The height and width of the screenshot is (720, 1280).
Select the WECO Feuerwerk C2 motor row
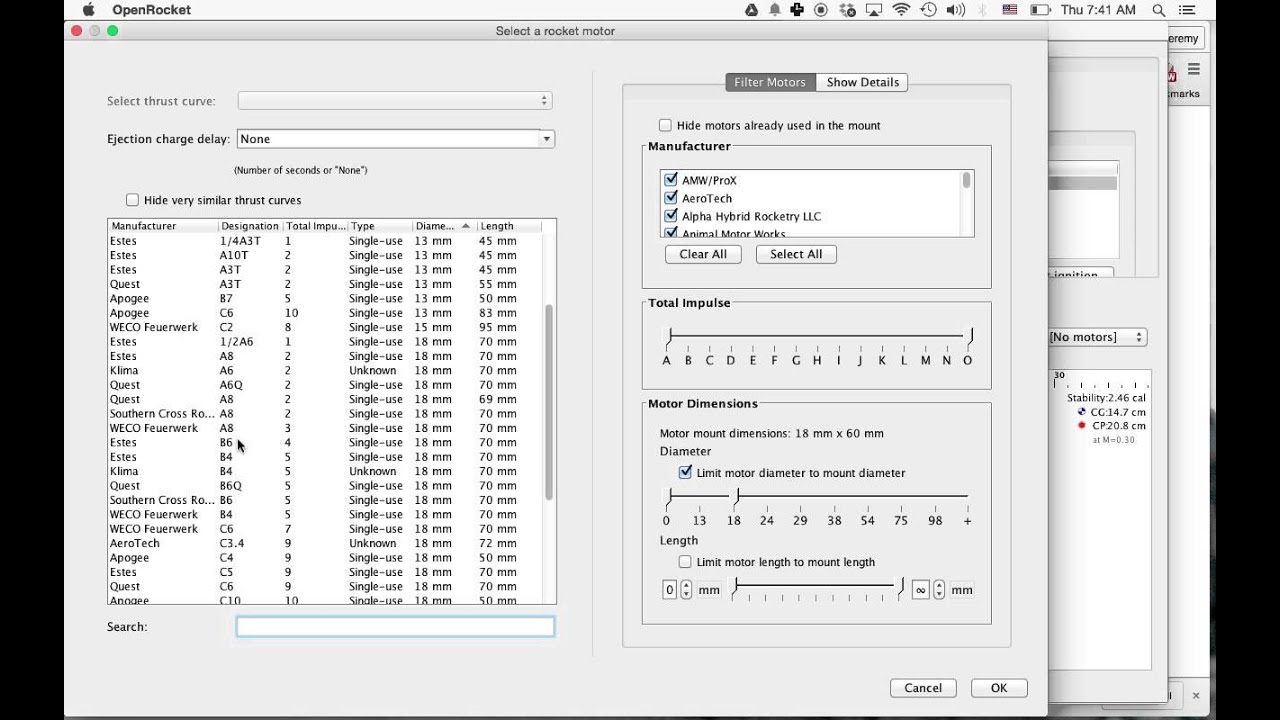pos(325,327)
